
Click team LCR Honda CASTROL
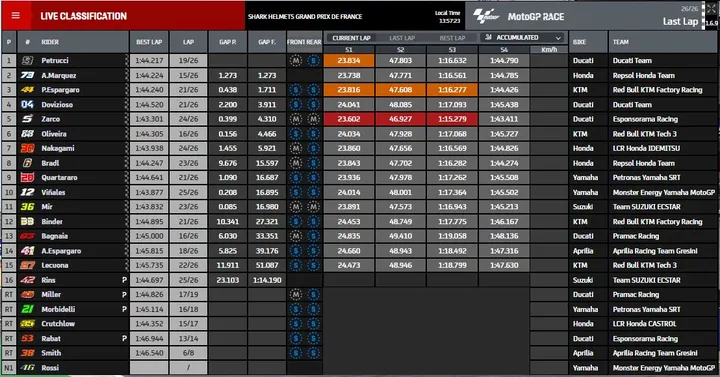(x=644, y=324)
